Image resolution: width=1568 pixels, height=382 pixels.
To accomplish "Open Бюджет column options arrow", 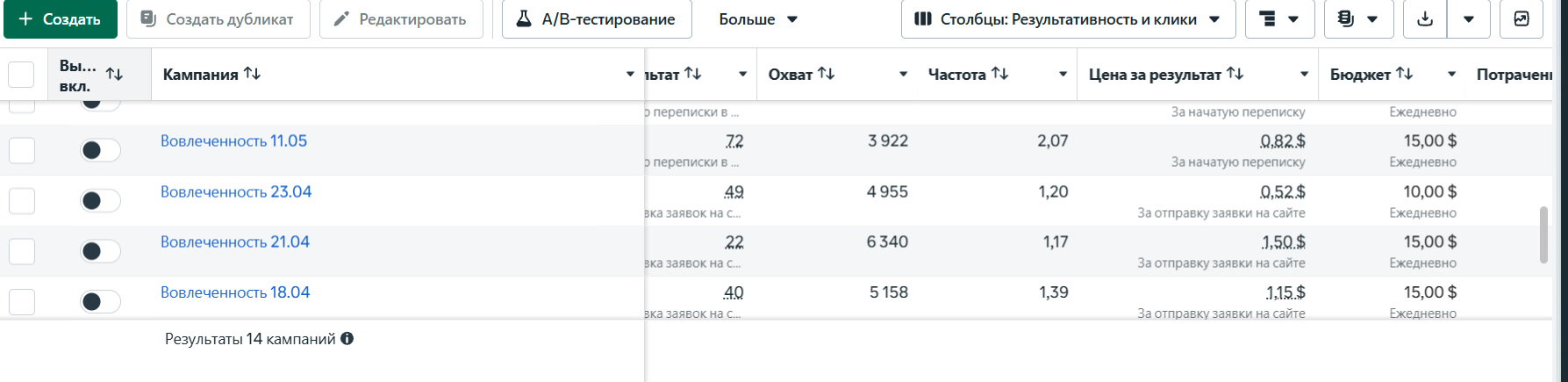I will 1451,75.
